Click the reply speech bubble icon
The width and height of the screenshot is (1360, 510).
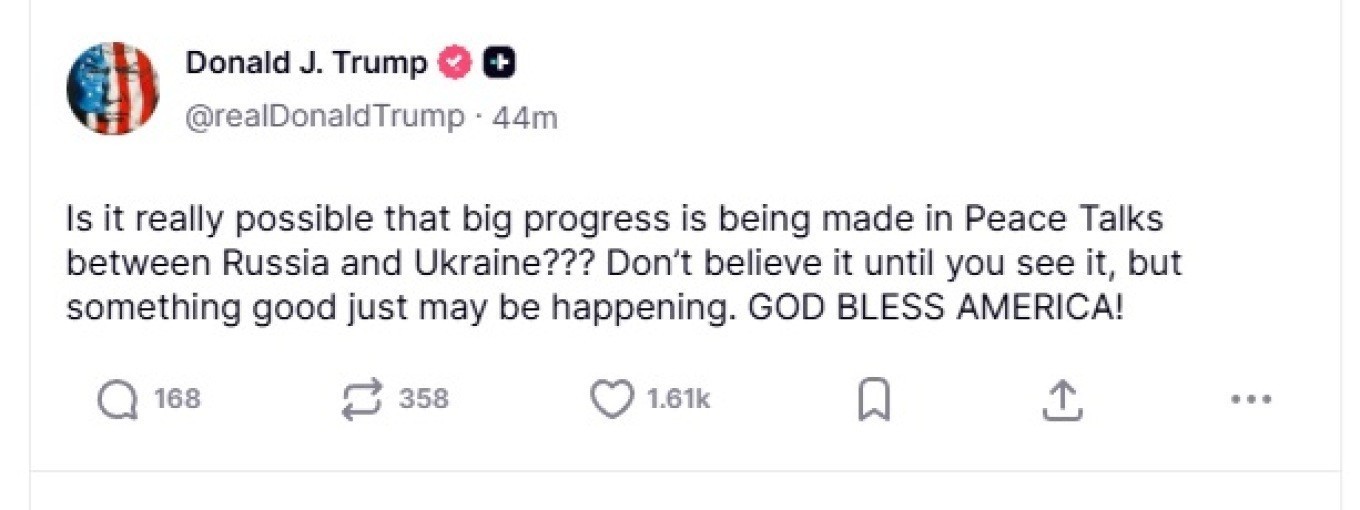(117, 400)
